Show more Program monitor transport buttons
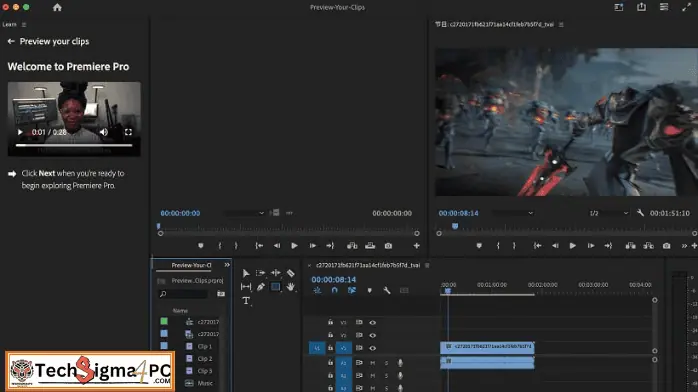The width and height of the screenshot is (698, 392). point(684,246)
